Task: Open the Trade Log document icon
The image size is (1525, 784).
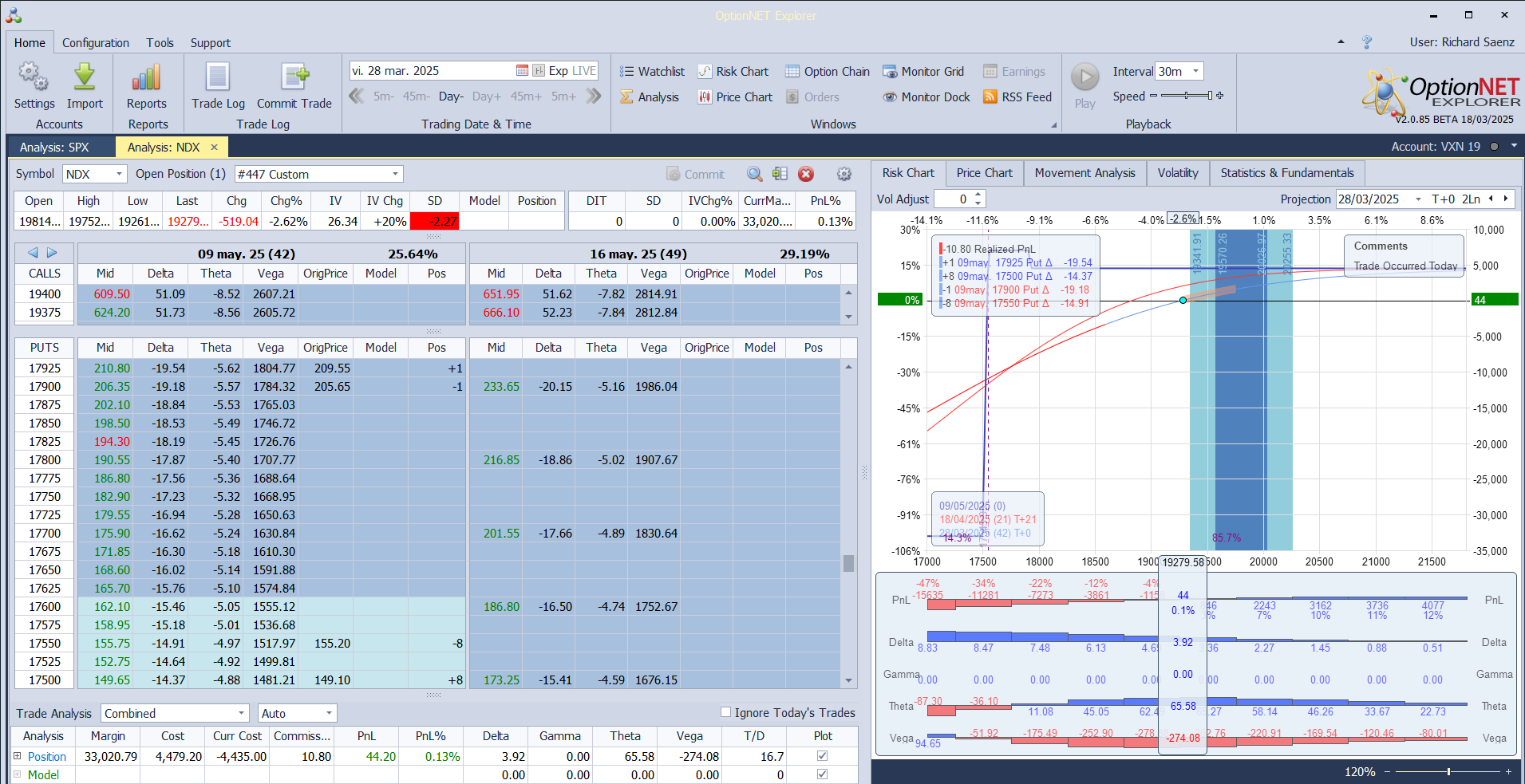Action: (x=218, y=77)
